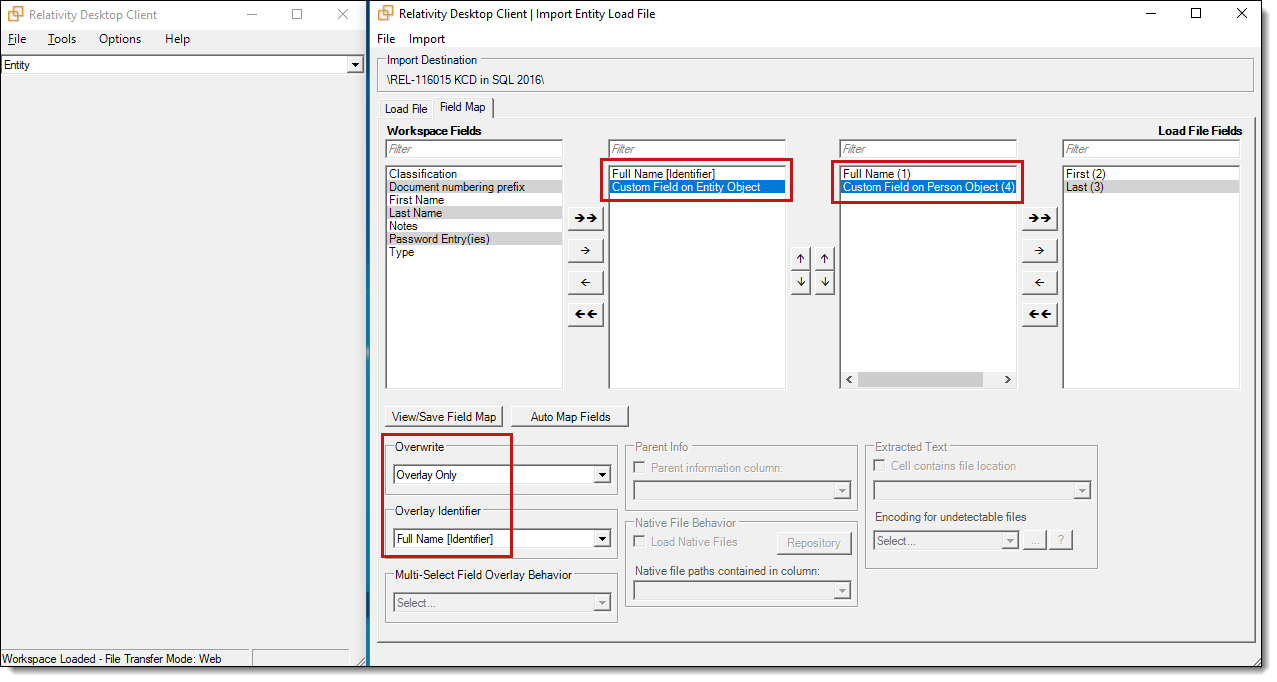Move mapped workspace field up with left up arrow
Image resolution: width=1277 pixels, height=682 pixels.
coord(800,259)
